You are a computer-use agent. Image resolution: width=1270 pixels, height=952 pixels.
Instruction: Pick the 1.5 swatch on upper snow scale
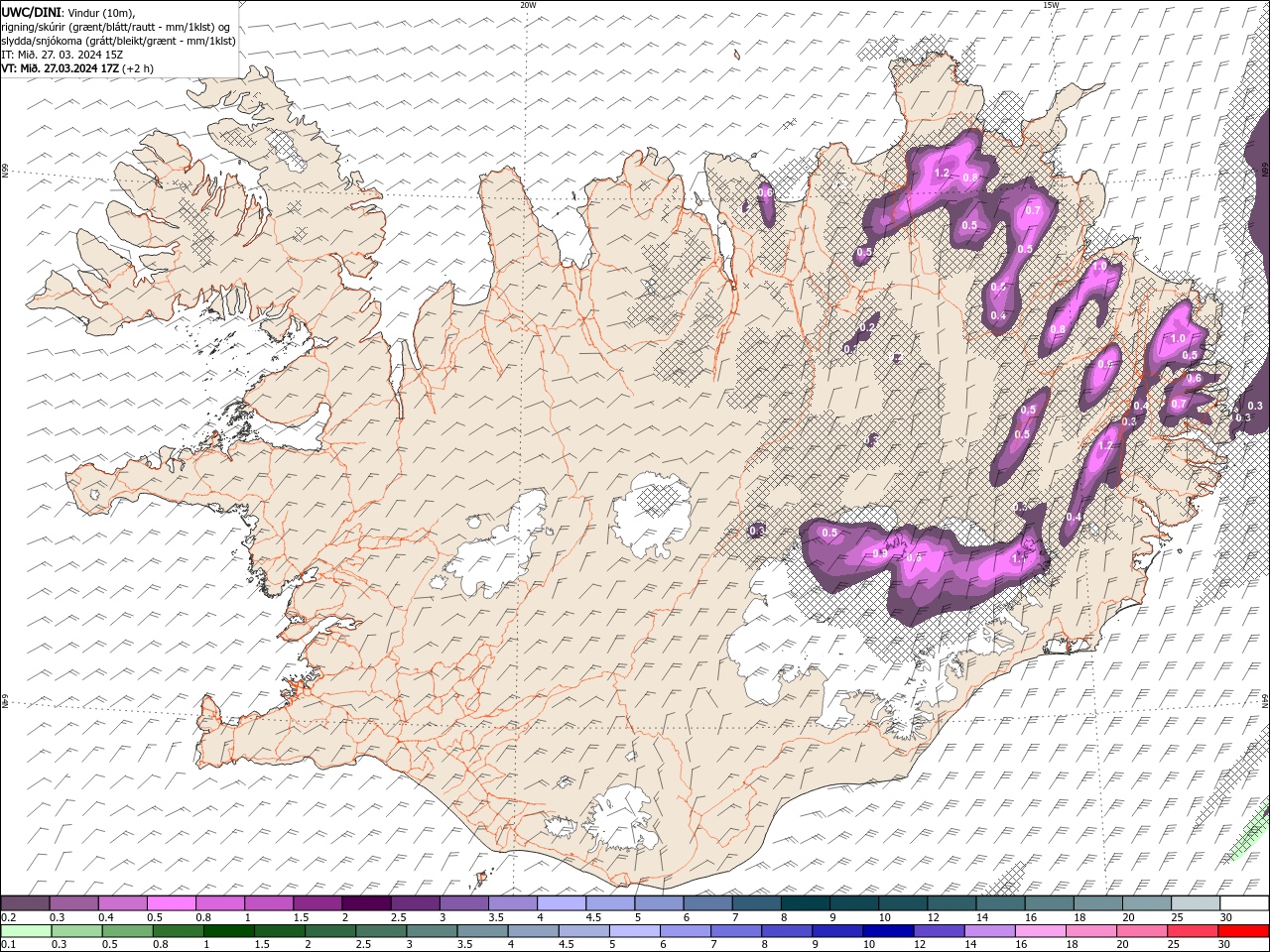(317, 903)
